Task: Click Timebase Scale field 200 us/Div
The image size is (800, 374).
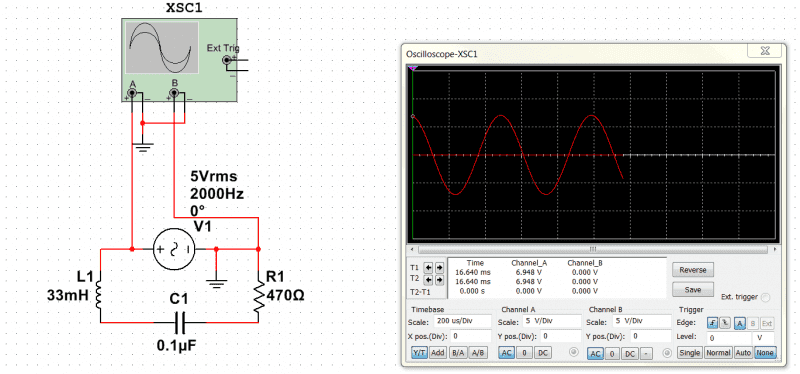Action: [462, 322]
